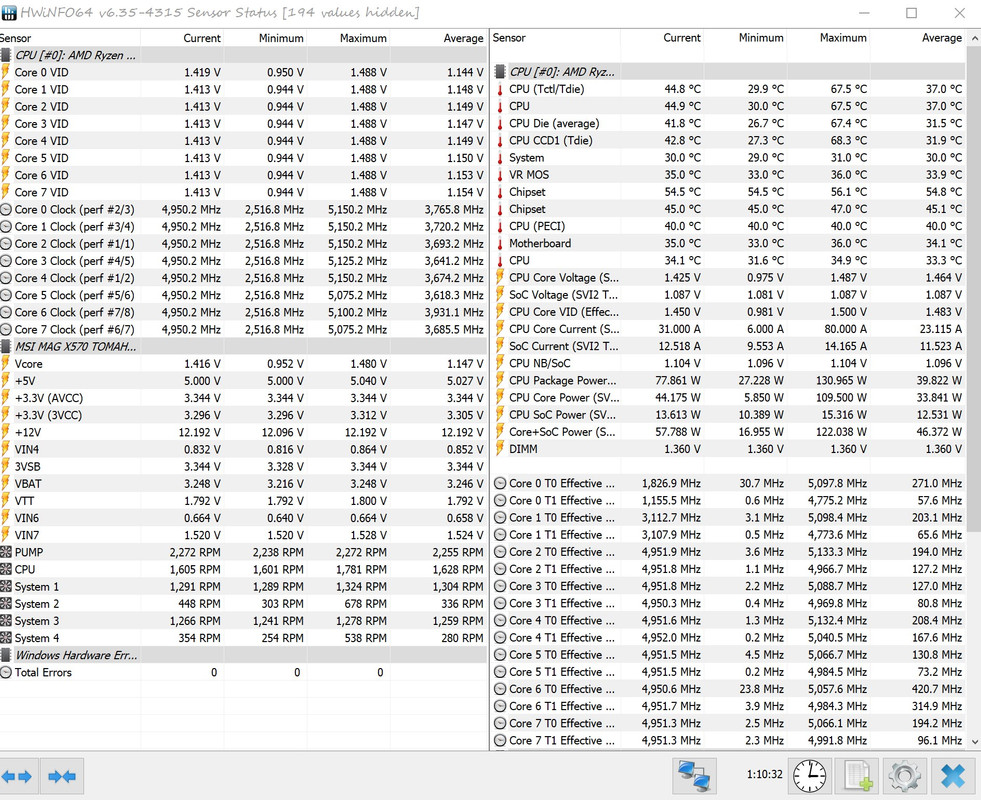Collapse the CPU [#0]: AMD Ryz... group, right panel

pyautogui.click(x=729, y=72)
